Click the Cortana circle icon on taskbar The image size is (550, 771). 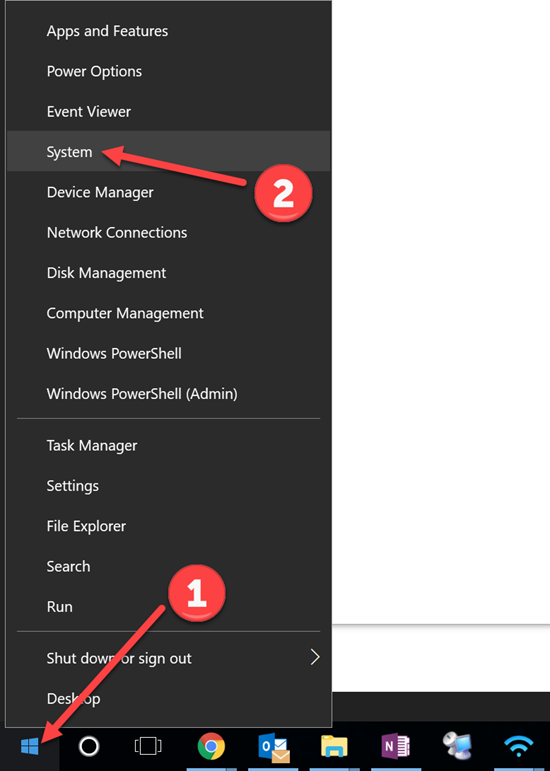pos(89,746)
